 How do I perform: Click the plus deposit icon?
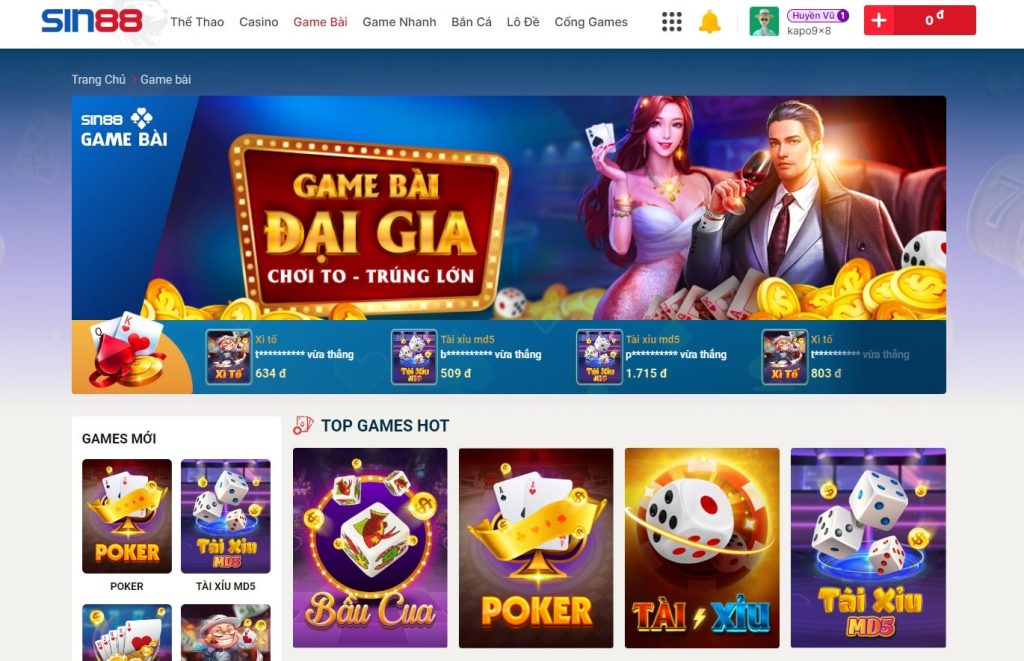coord(879,20)
